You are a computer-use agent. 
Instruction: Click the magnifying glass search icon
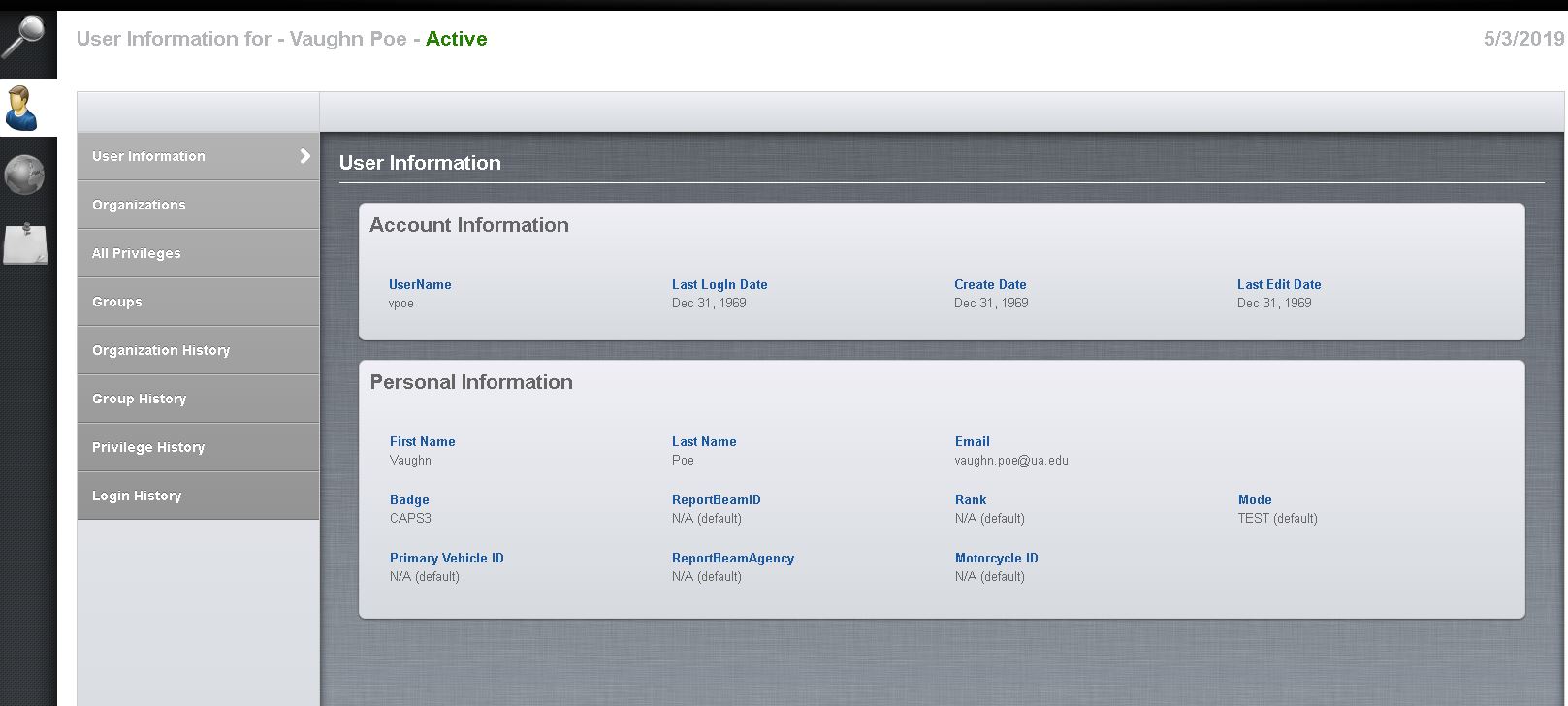click(x=24, y=39)
